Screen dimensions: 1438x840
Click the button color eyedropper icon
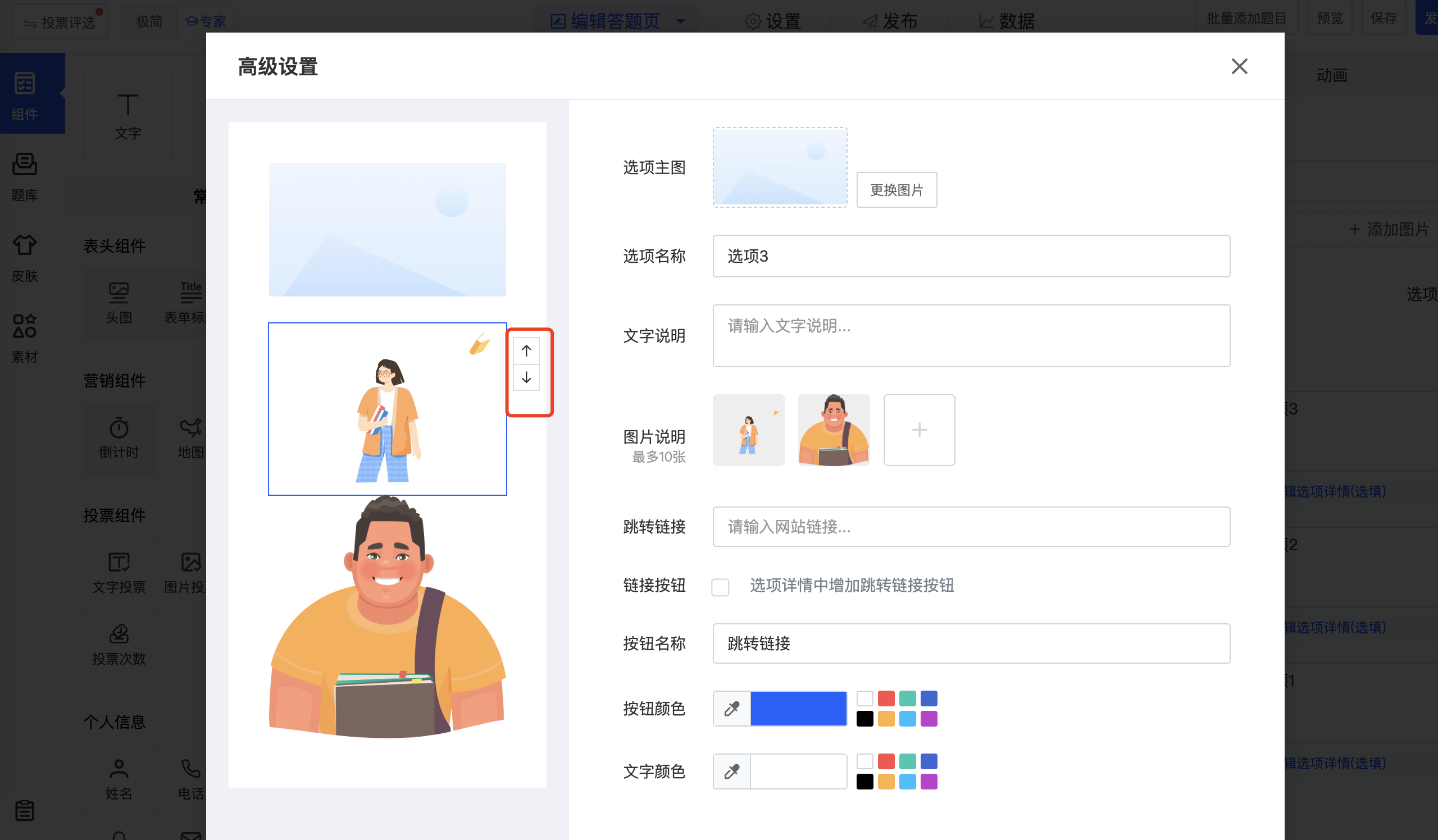pyautogui.click(x=731, y=709)
